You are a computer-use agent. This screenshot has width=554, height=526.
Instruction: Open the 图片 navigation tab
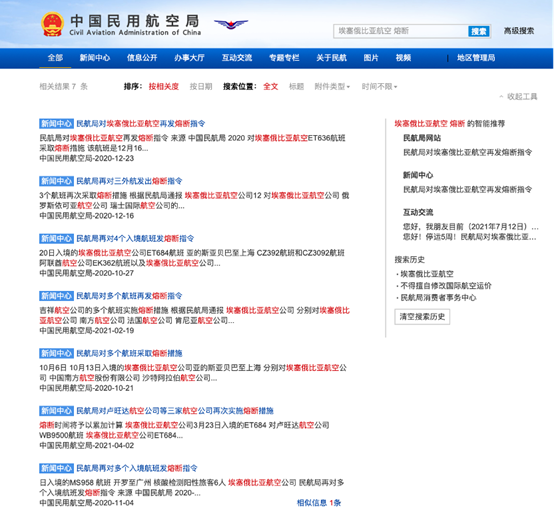click(371, 58)
